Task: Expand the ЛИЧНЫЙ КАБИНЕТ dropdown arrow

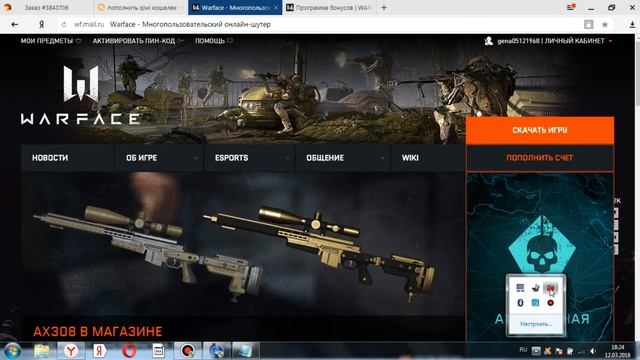Action: pyautogui.click(x=610, y=41)
